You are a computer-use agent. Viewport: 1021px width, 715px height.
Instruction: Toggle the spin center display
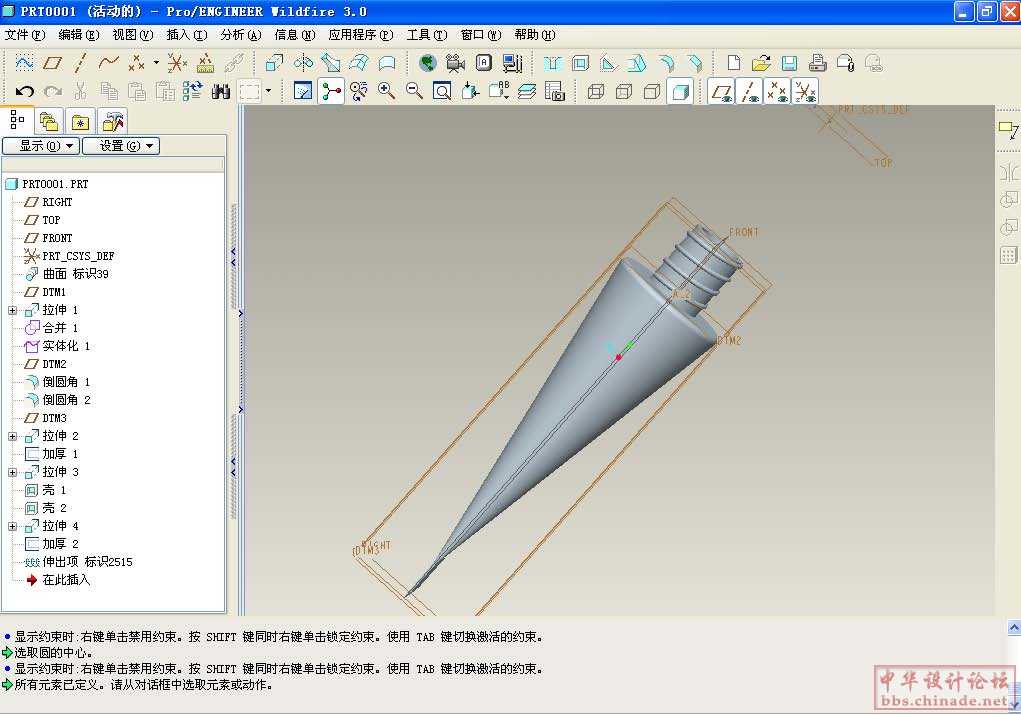coord(331,91)
